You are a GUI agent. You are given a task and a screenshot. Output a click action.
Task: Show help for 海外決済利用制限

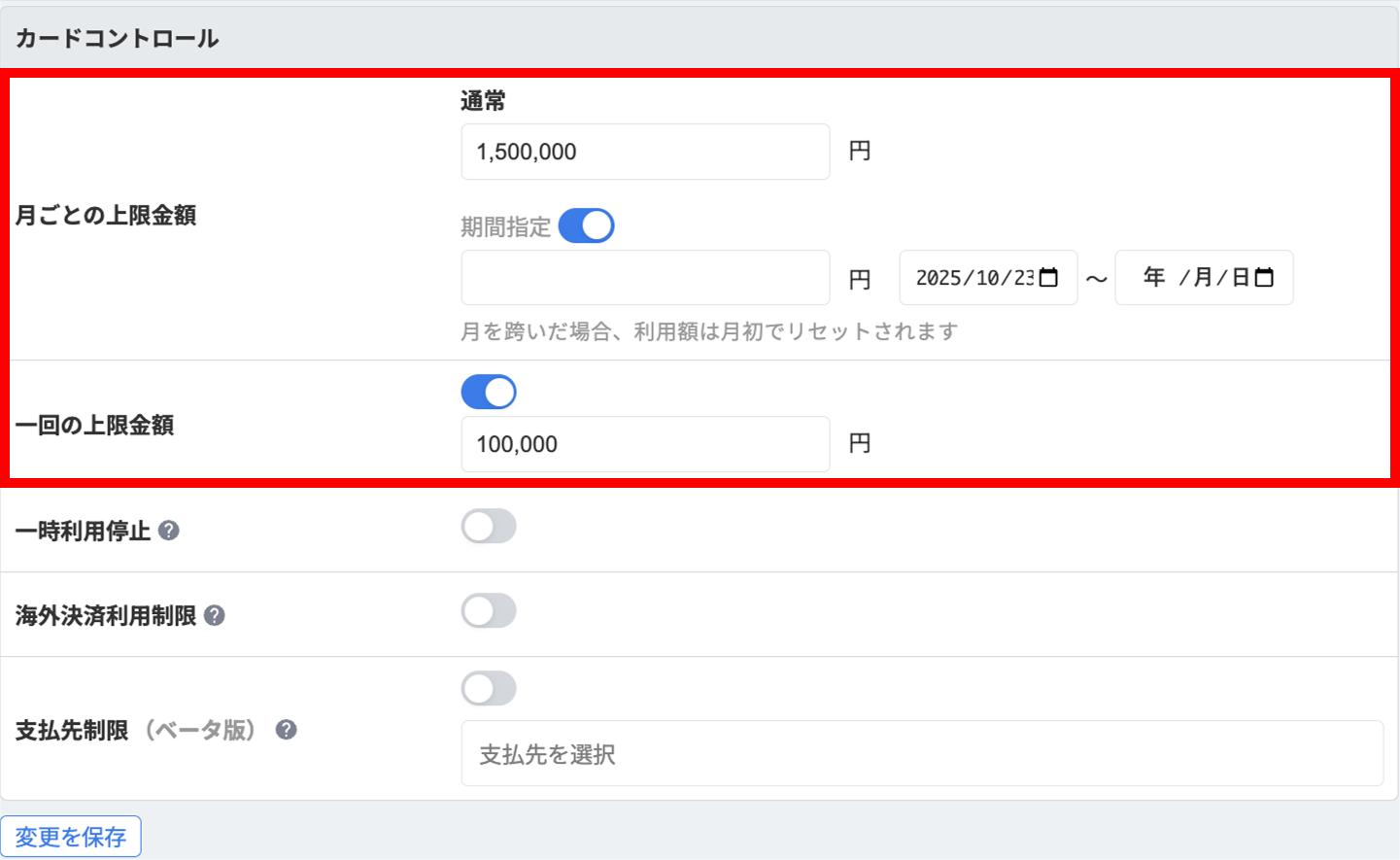(x=215, y=615)
